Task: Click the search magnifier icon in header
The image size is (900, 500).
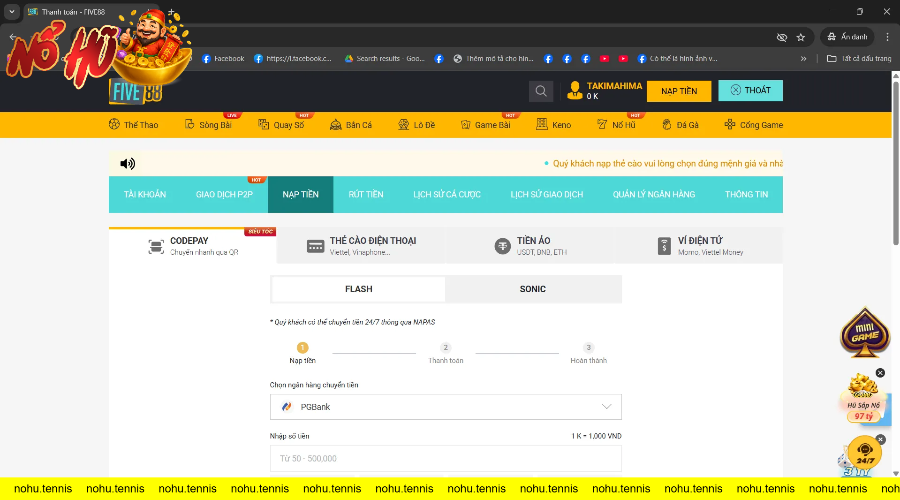Action: pos(541,91)
